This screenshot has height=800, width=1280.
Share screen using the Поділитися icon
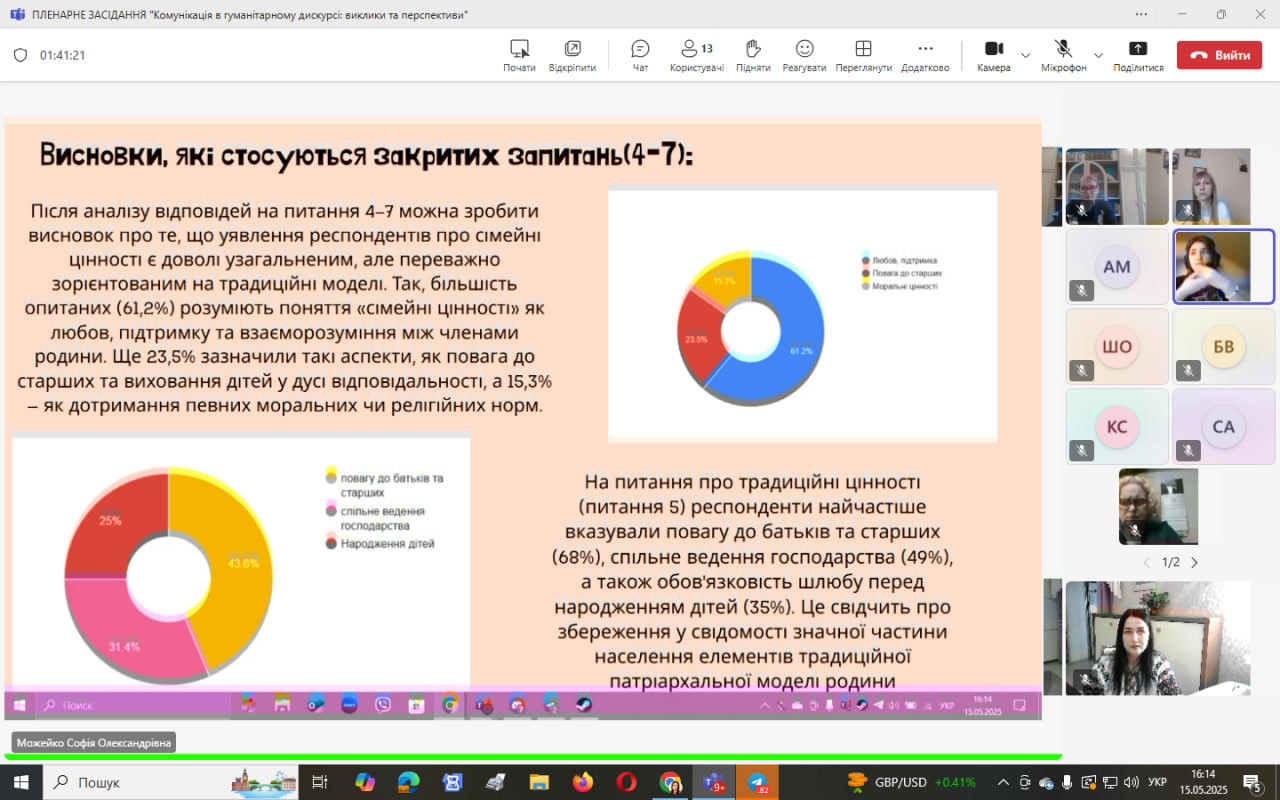(1138, 55)
